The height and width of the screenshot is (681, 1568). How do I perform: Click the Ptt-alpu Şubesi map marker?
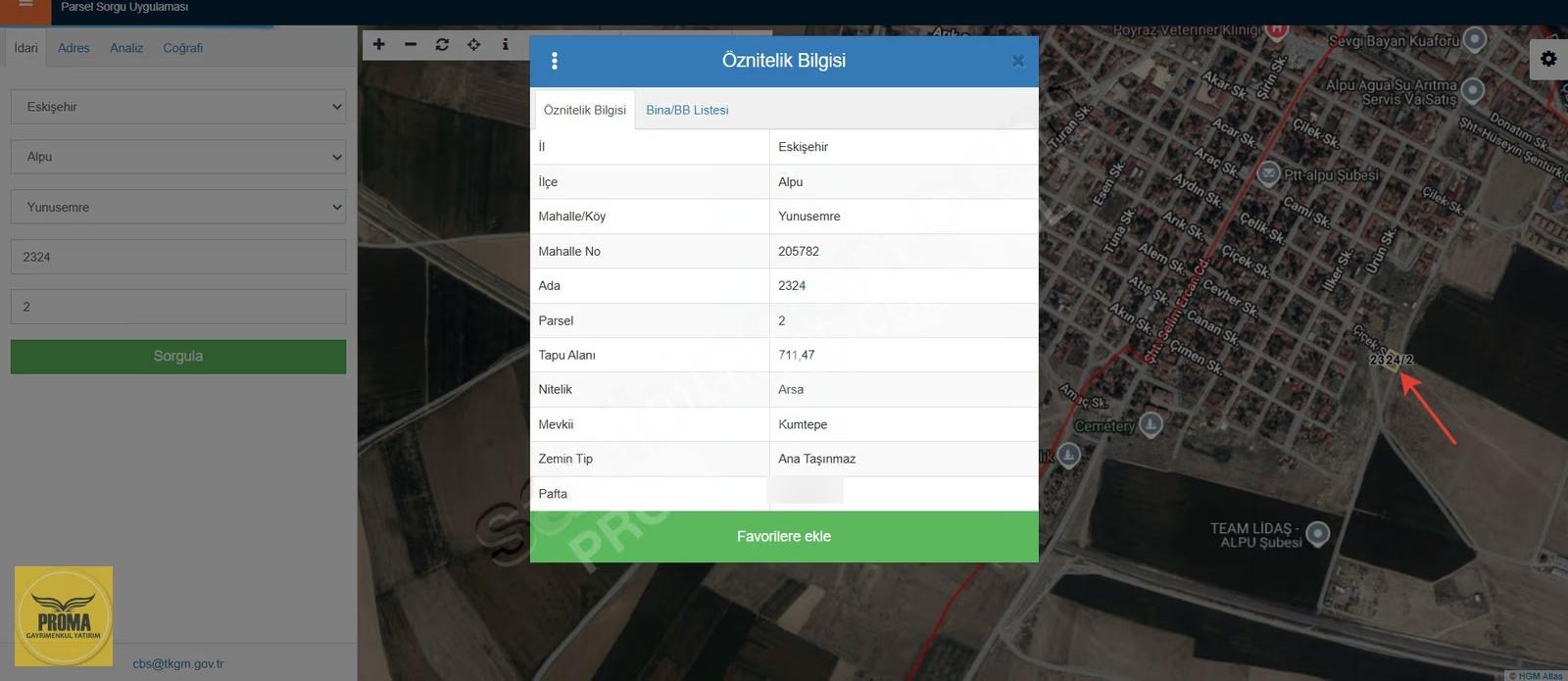pyautogui.click(x=1268, y=174)
